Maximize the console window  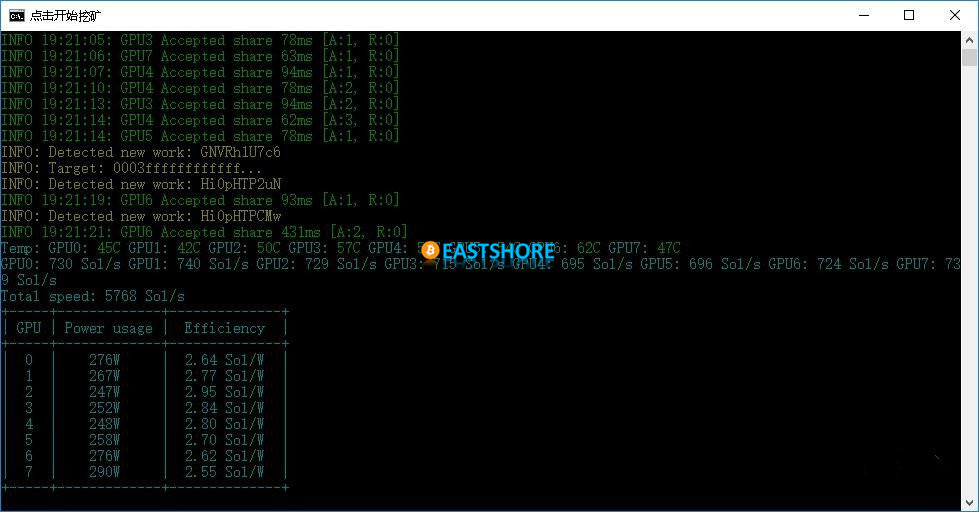[909, 16]
